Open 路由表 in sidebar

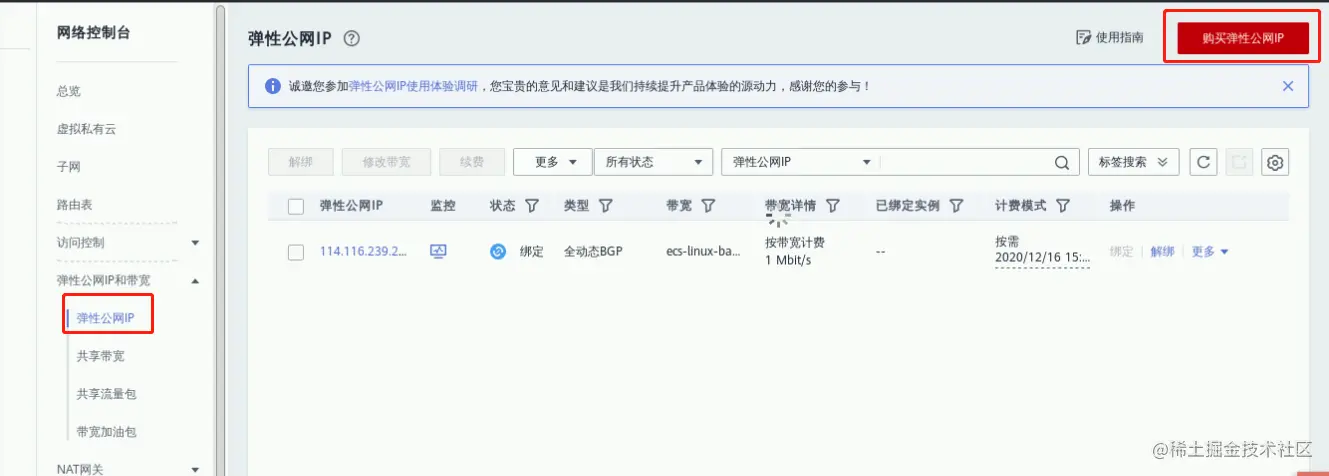point(75,204)
